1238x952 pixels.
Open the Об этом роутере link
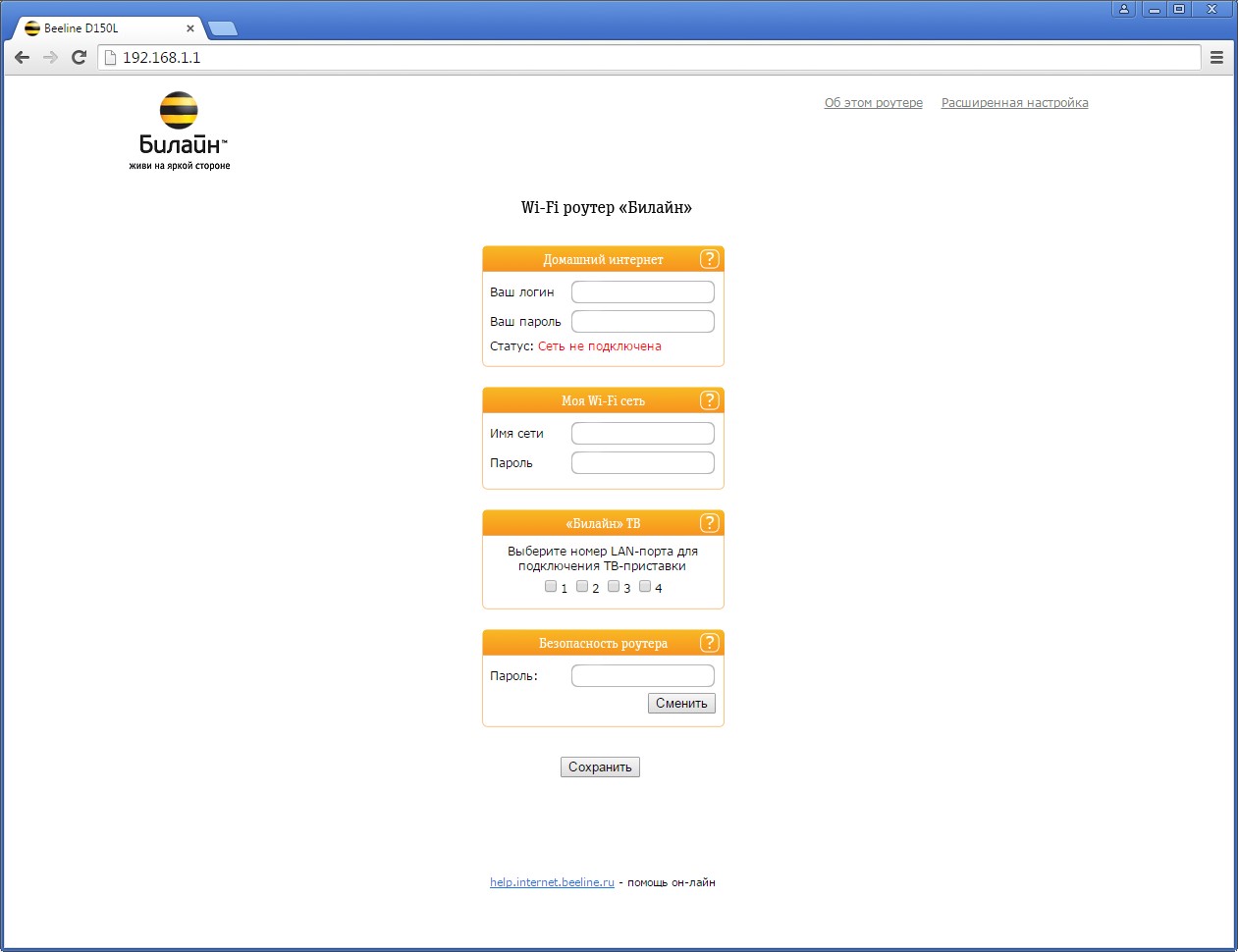click(874, 103)
